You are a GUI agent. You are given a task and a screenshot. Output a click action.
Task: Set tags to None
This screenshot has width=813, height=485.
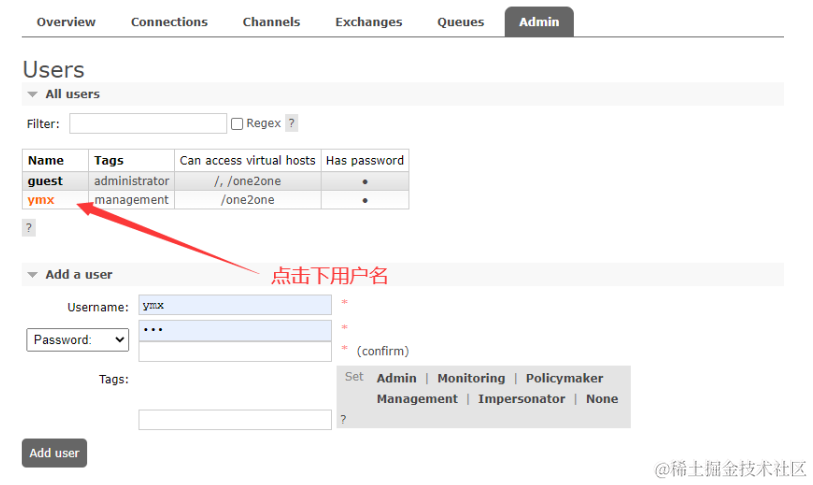tap(602, 399)
